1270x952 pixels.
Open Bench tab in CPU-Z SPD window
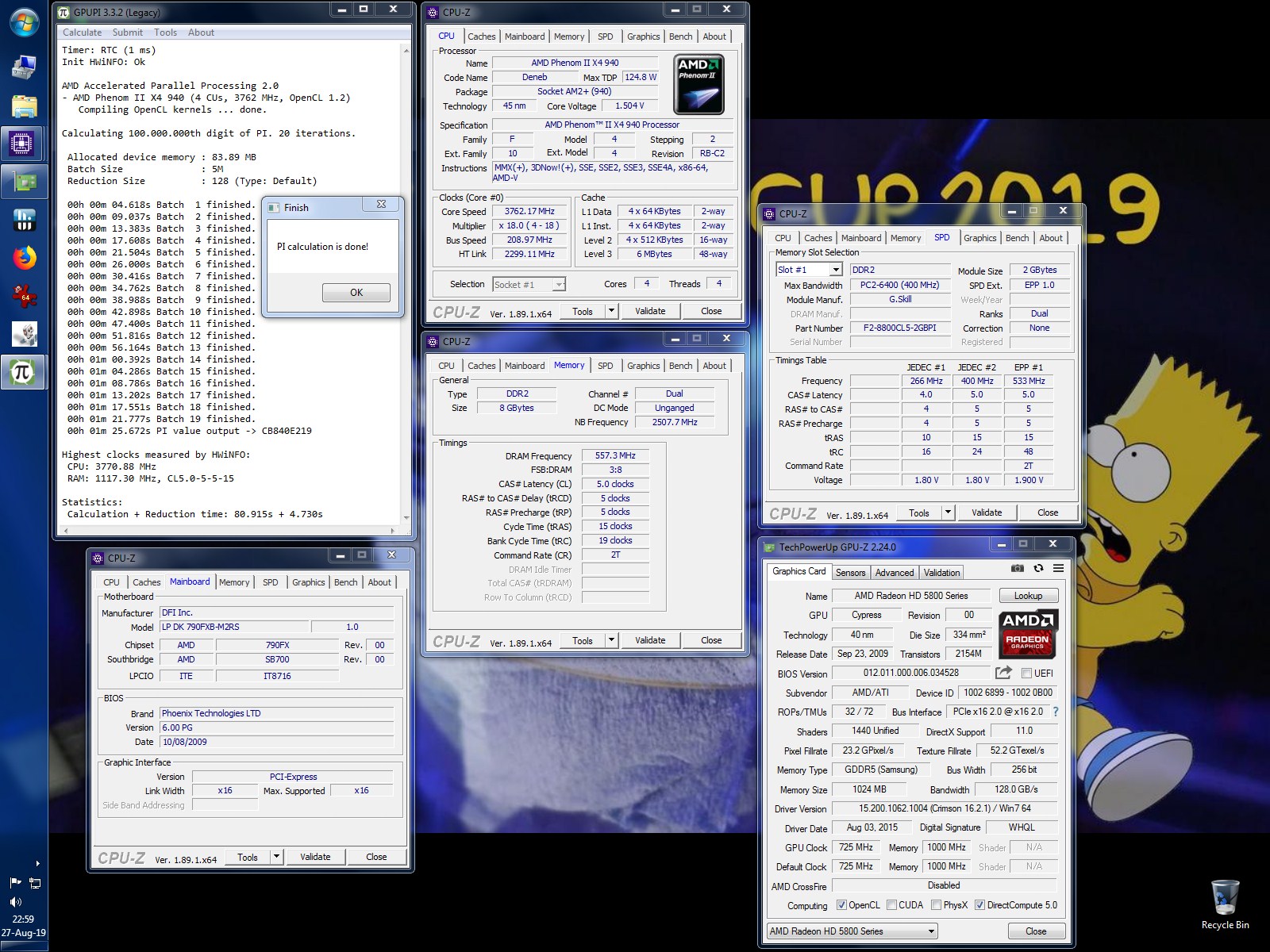point(1017,238)
